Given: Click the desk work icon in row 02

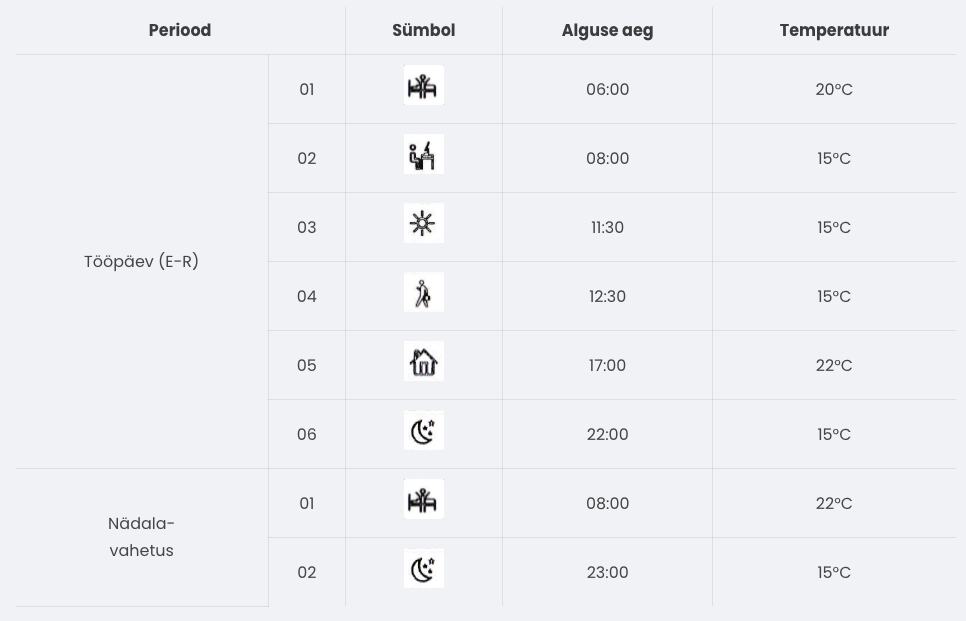Looking at the screenshot, I should pyautogui.click(x=423, y=156).
